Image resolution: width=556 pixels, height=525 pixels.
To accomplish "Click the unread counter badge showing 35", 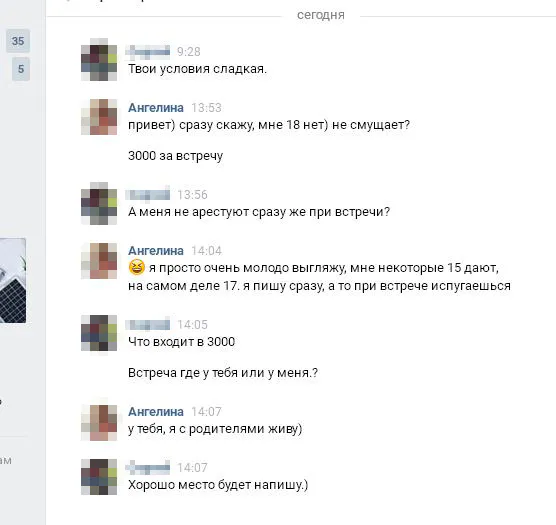I will (x=18, y=41).
